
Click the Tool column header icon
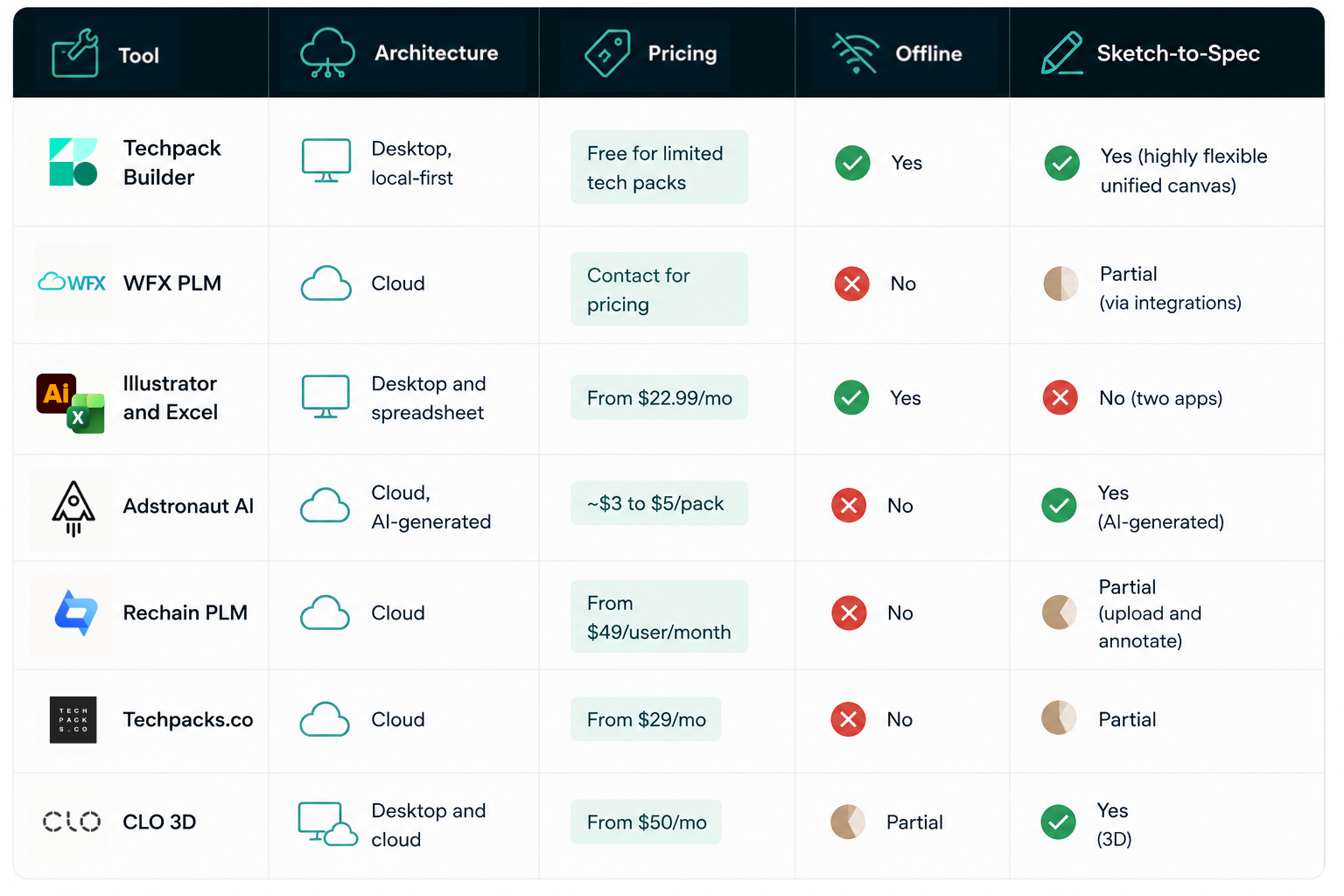pos(75,53)
